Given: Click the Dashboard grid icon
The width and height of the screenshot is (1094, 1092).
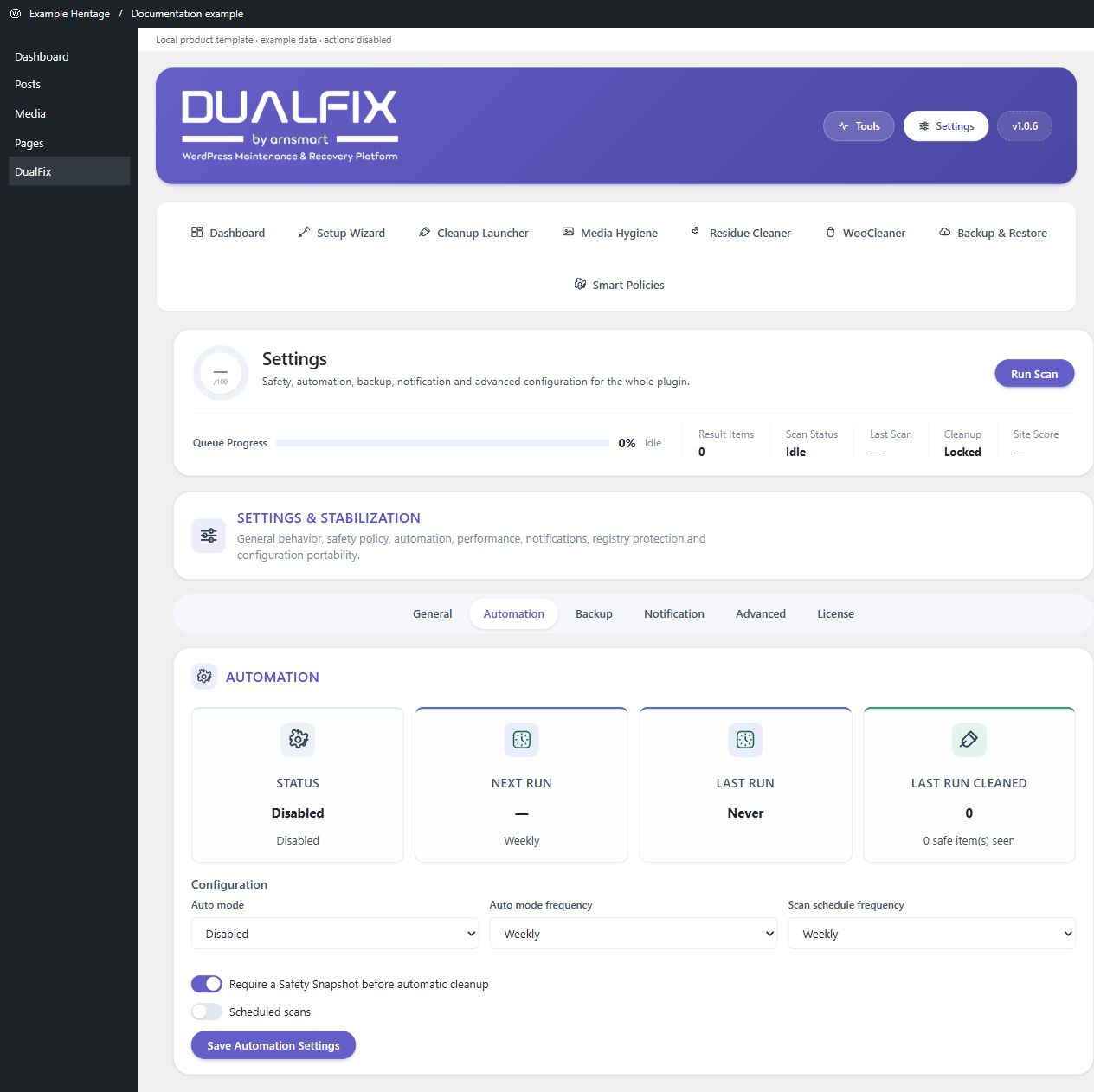Looking at the screenshot, I should 197,232.
